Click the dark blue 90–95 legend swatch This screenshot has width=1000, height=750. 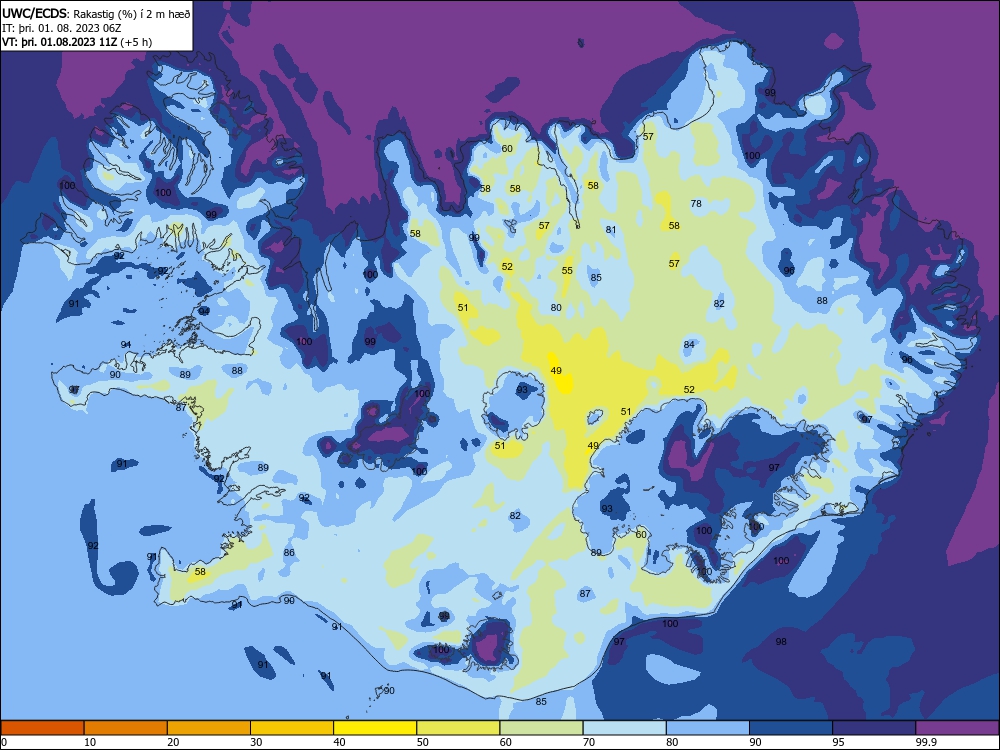(791, 728)
